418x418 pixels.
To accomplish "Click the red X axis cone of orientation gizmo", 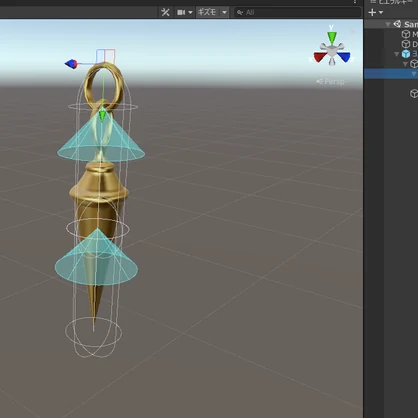I will [319, 57].
